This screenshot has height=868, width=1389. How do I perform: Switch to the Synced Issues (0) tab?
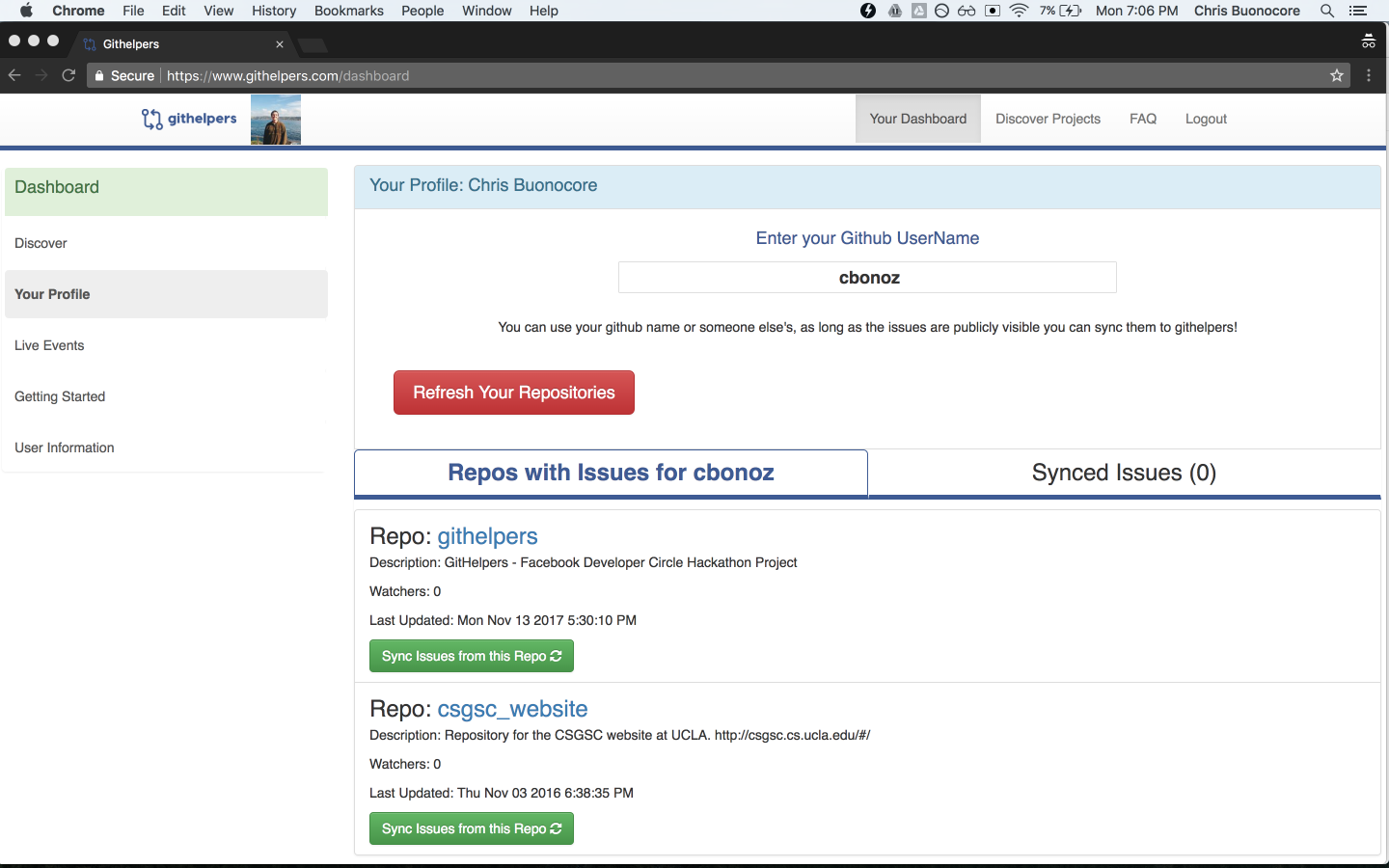[1124, 473]
